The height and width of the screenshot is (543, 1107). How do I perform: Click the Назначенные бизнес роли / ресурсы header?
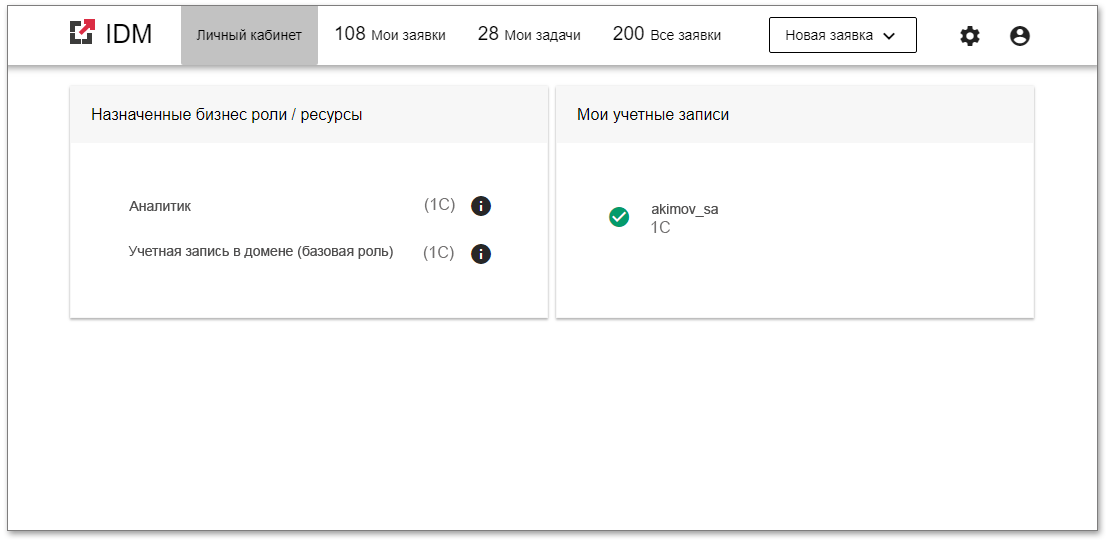pyautogui.click(x=227, y=115)
